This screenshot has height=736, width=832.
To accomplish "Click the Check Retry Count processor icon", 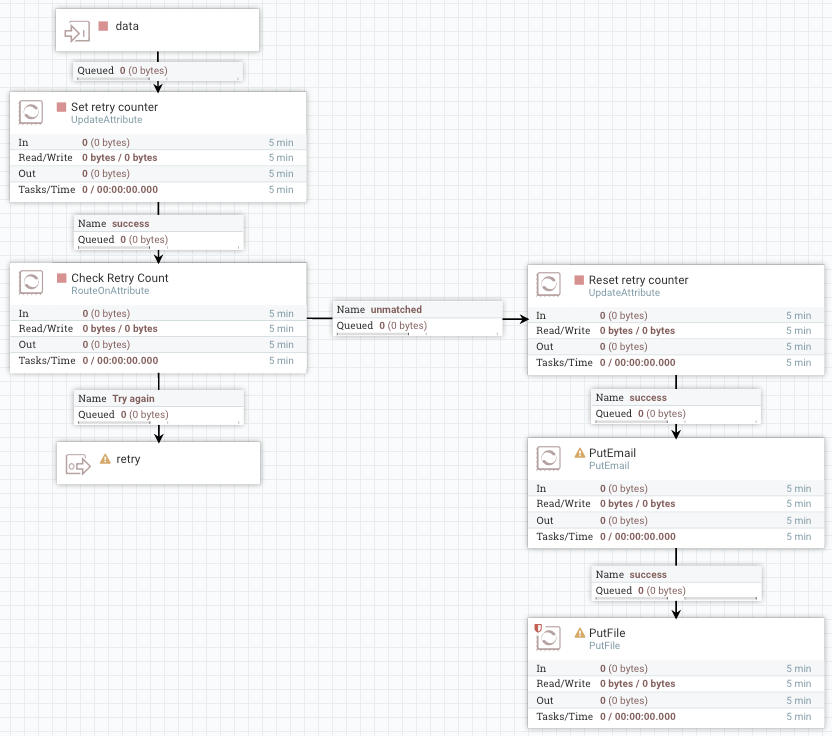I will [32, 283].
